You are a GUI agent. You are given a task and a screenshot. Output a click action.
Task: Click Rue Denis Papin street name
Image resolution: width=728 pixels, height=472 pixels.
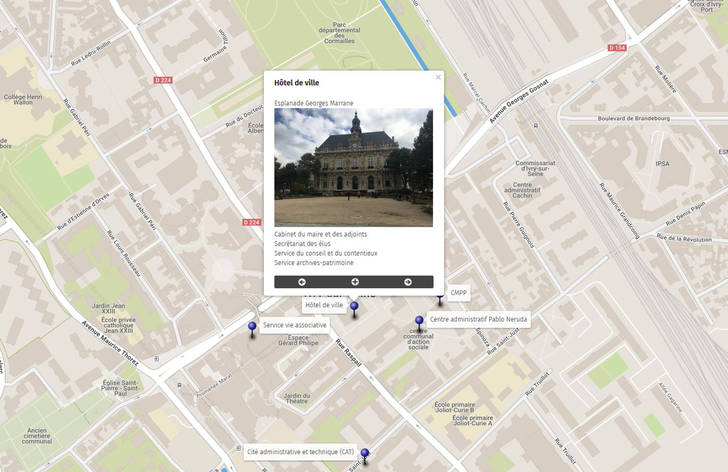686,213
